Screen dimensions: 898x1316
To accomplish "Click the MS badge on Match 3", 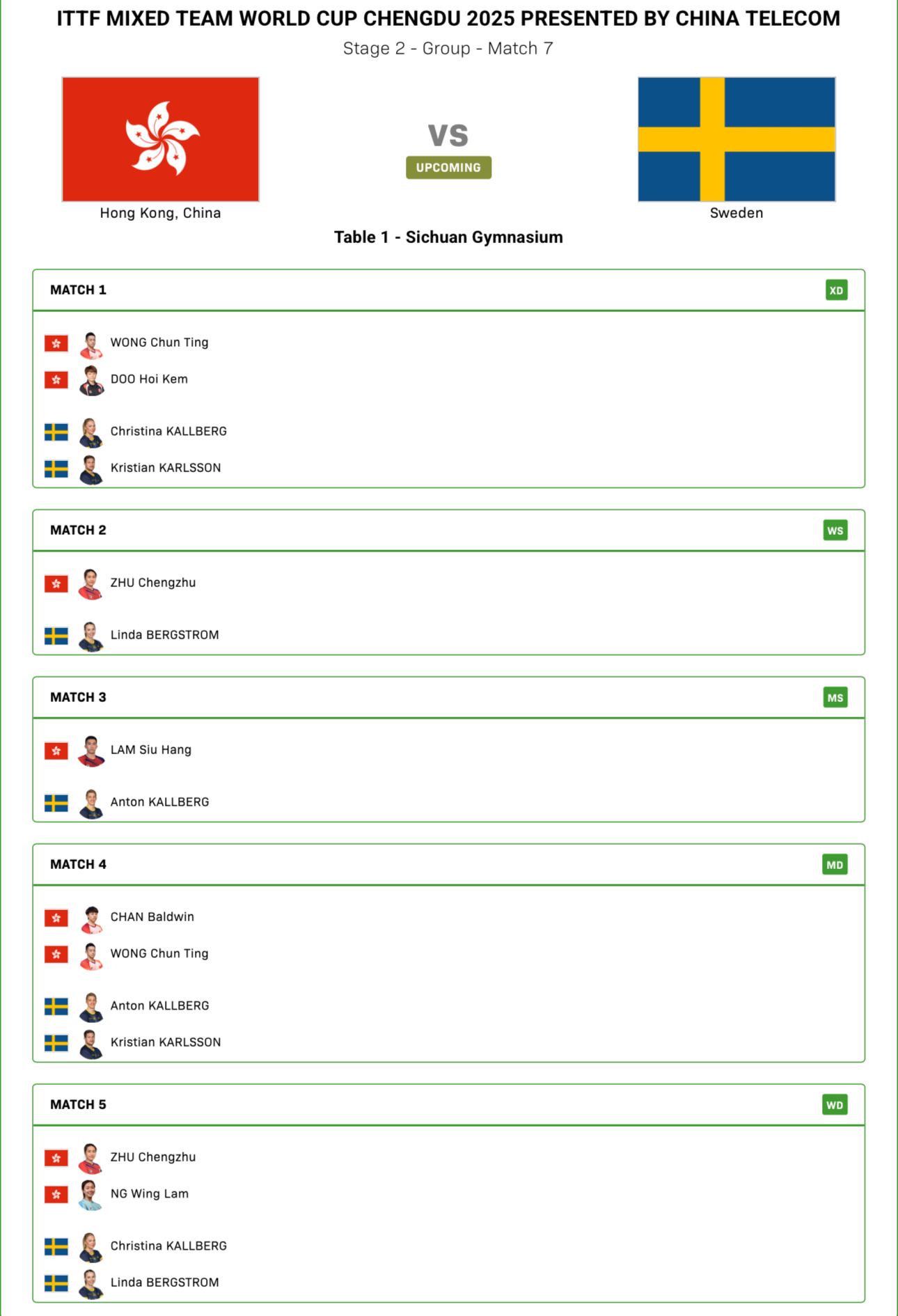I will click(835, 698).
